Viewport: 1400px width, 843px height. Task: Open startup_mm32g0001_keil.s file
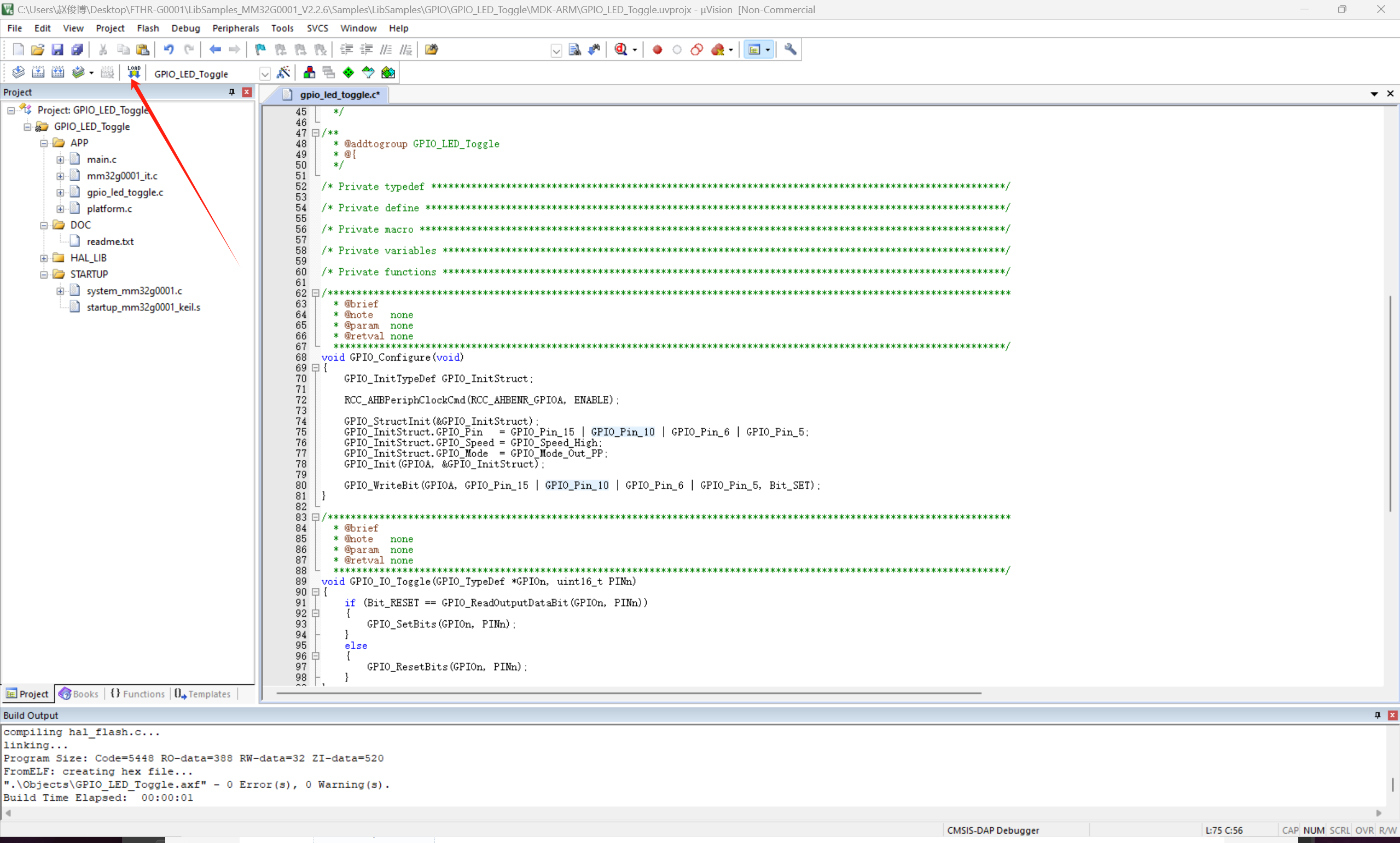click(x=143, y=307)
